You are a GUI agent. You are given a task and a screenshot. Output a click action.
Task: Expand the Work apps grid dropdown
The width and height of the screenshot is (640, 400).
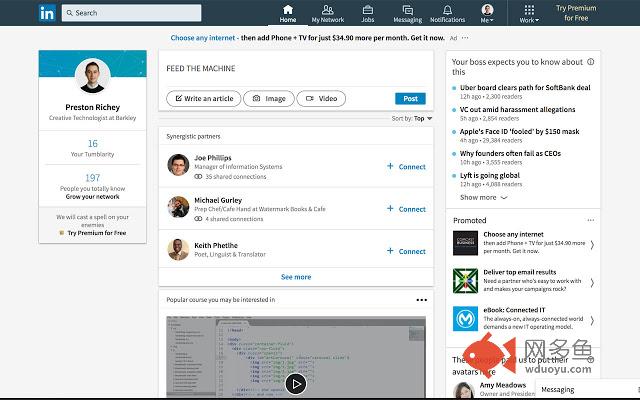pyautogui.click(x=529, y=13)
